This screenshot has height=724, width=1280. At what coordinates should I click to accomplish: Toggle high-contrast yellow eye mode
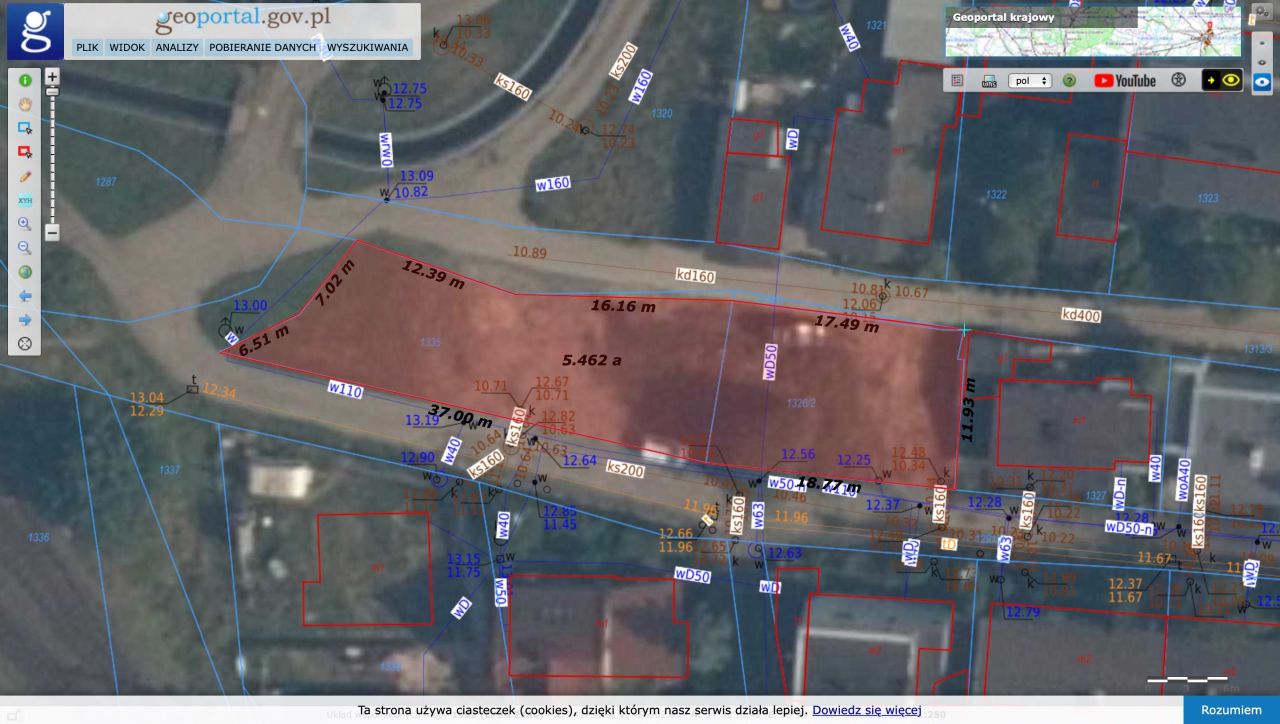pos(1222,80)
